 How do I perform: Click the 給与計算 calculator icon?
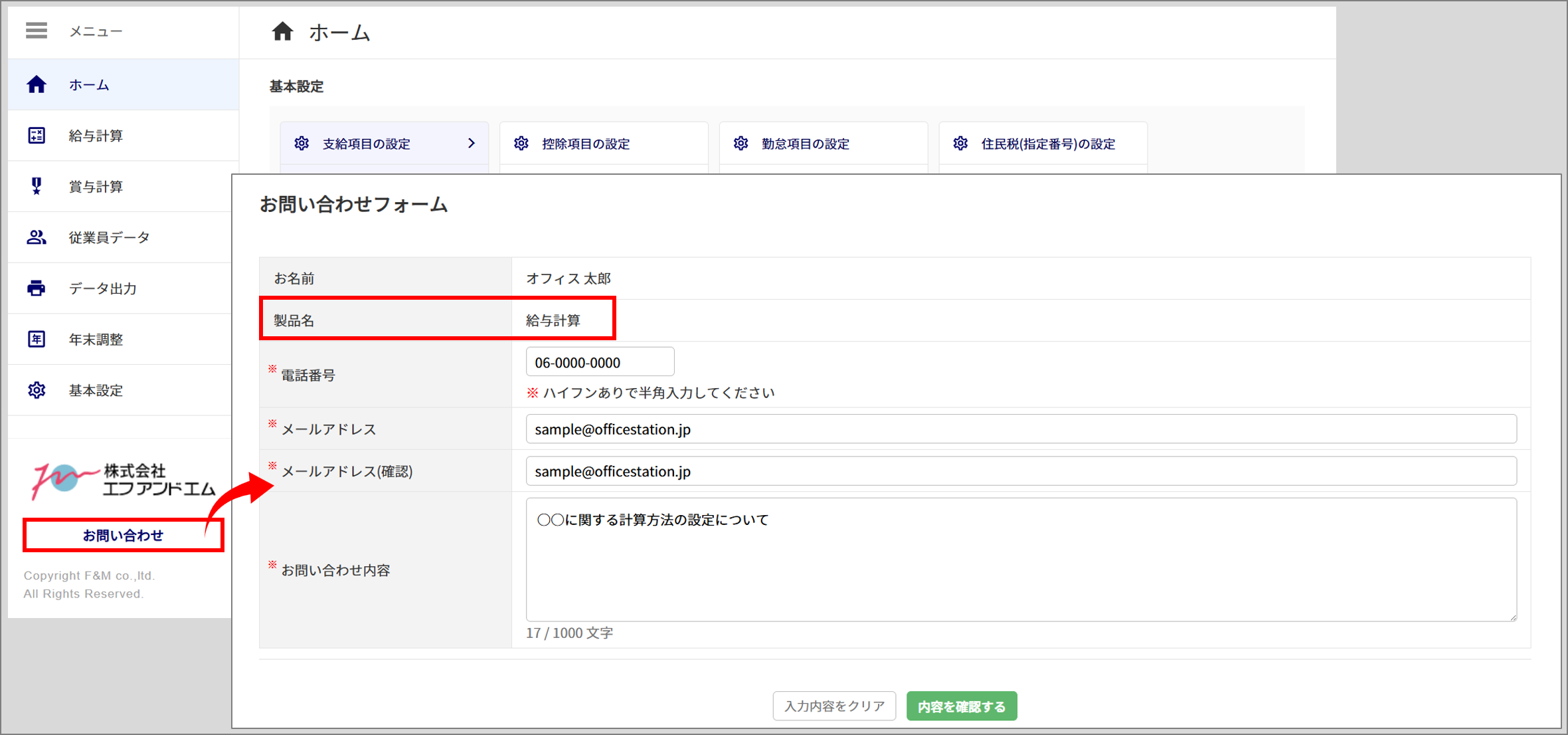tap(37, 136)
